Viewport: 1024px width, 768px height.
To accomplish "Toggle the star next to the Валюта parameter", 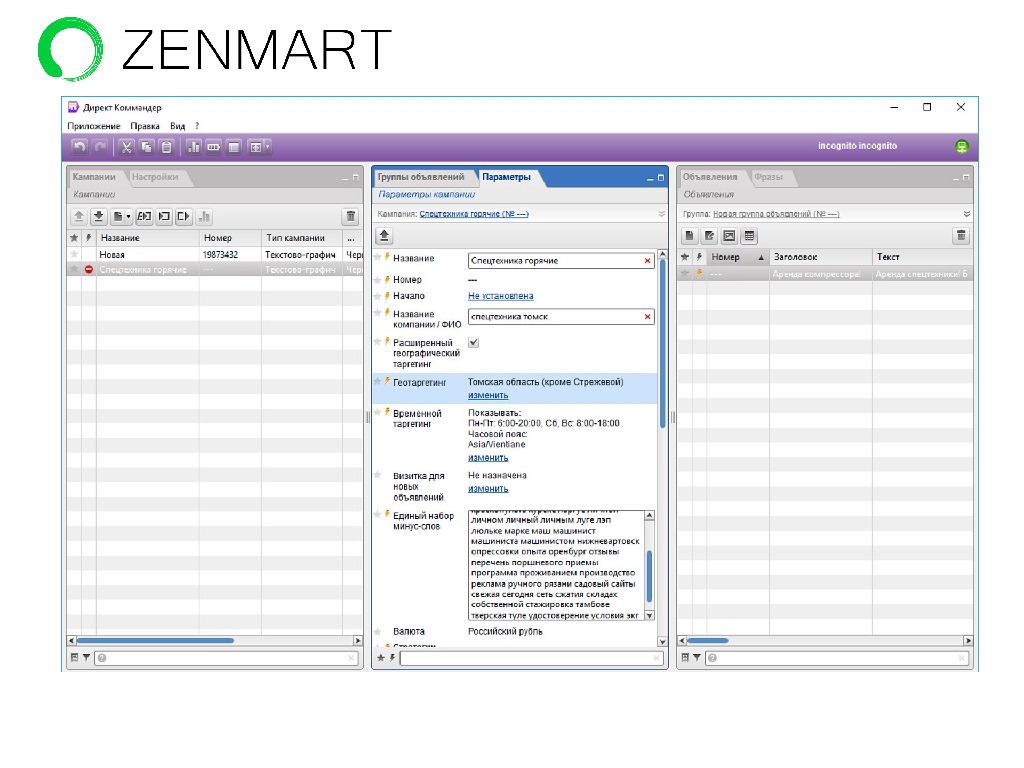I will pos(377,632).
